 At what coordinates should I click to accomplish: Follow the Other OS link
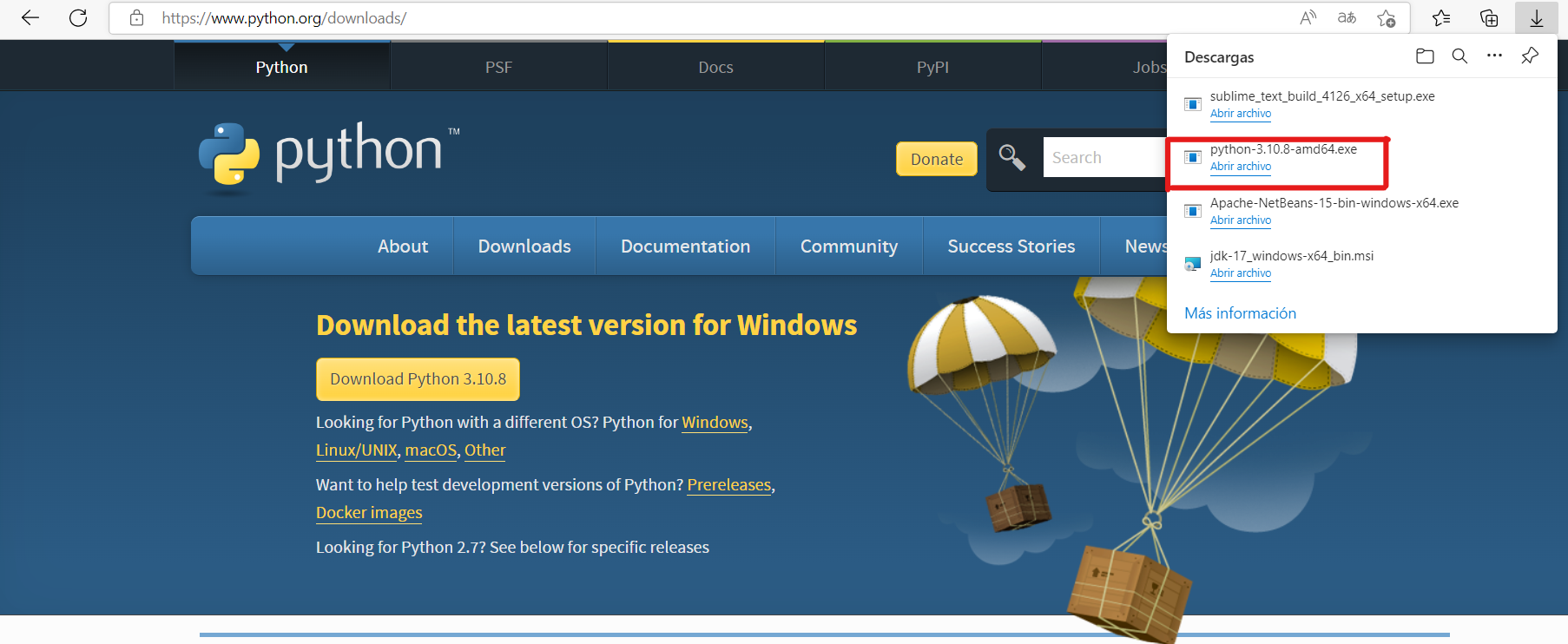coord(484,450)
